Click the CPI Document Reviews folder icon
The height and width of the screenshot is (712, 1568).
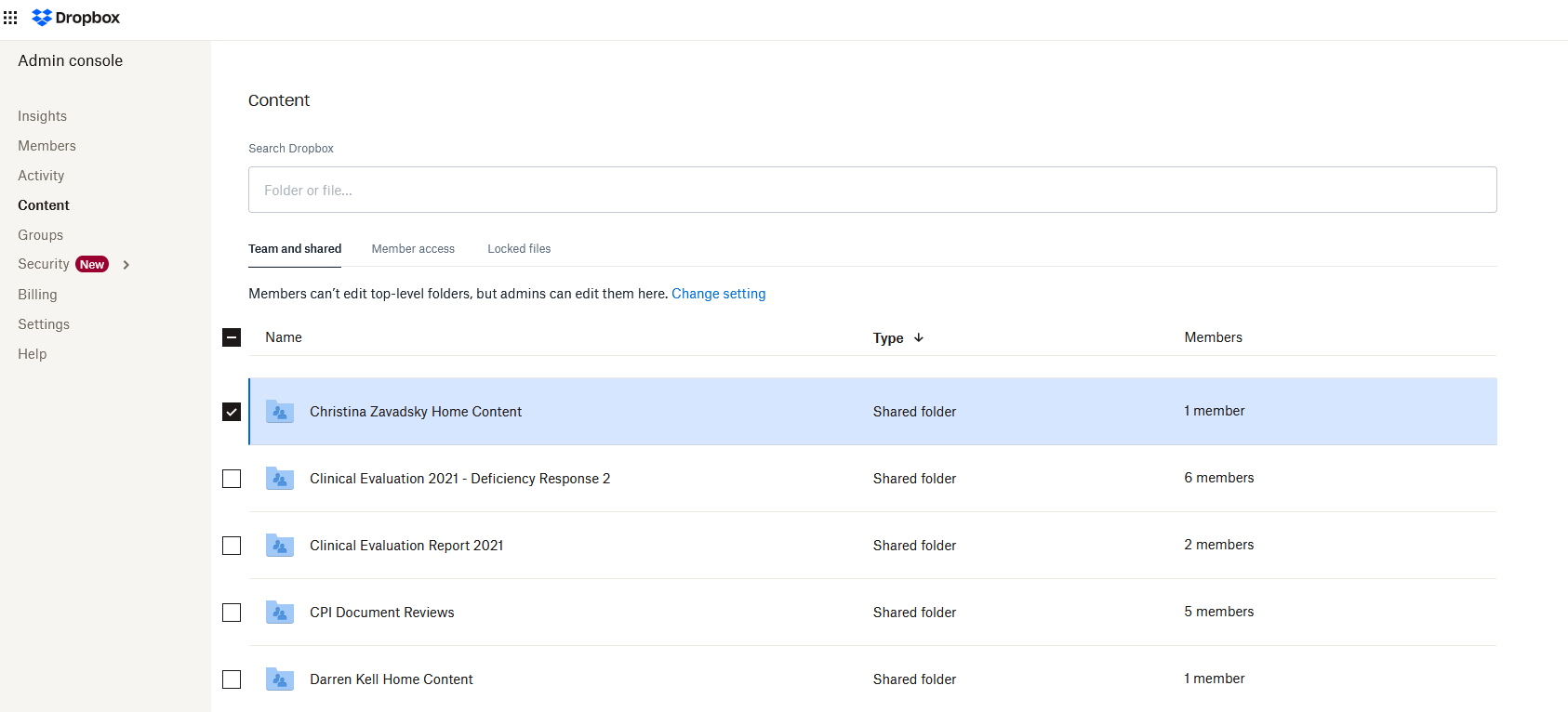coord(280,612)
